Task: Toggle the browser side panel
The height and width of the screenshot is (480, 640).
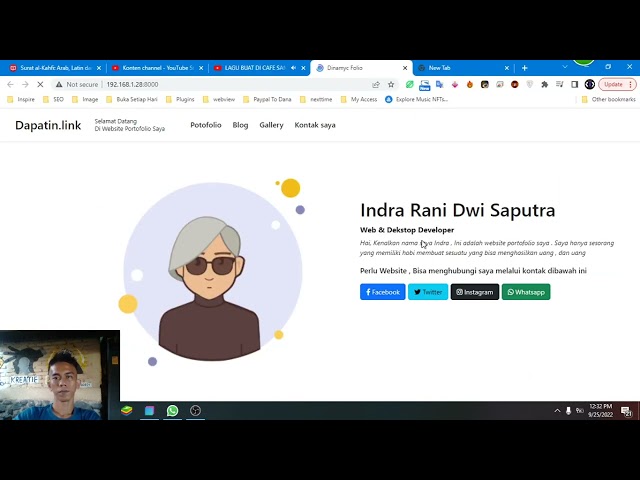Action: pyautogui.click(x=574, y=84)
